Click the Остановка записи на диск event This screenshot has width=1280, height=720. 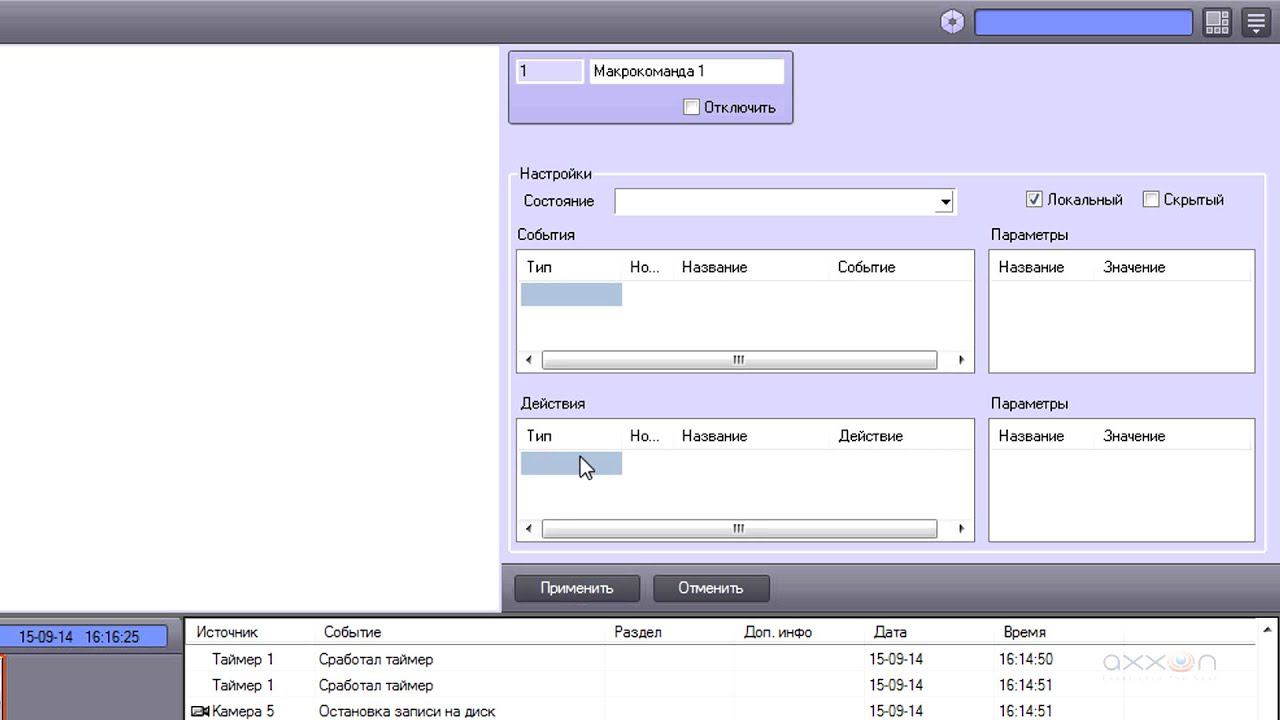click(x=407, y=711)
